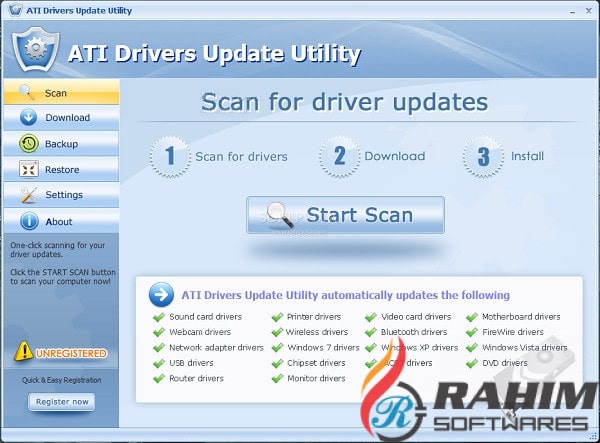Switch to the Download section
The image size is (600, 443).
tap(61, 117)
